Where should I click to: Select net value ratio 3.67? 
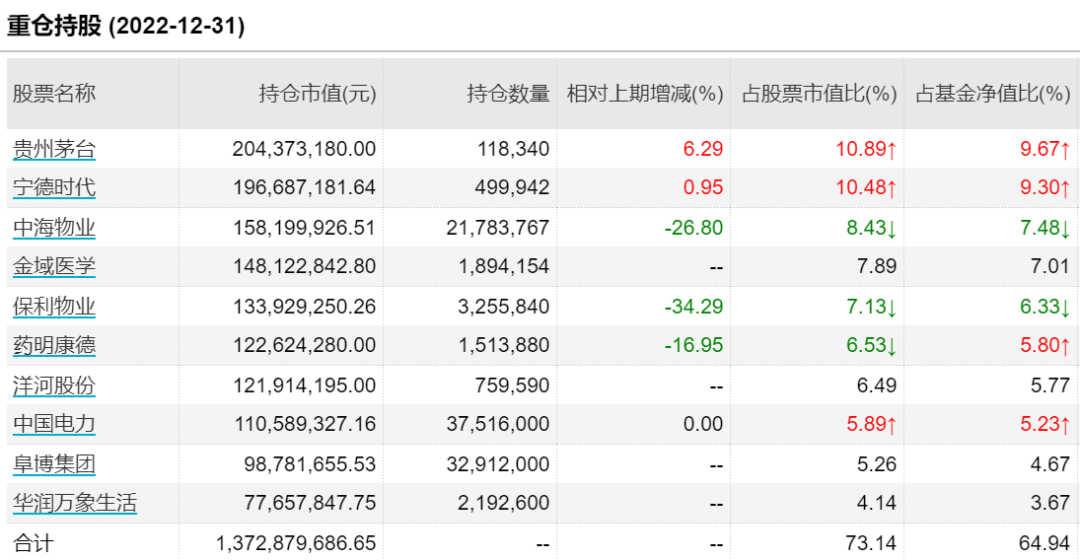1050,503
